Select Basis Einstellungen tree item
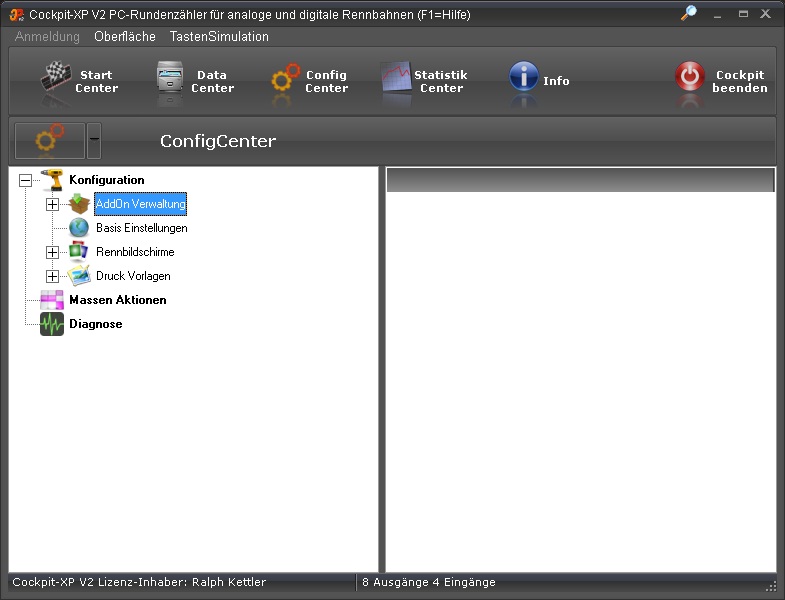 tap(142, 228)
